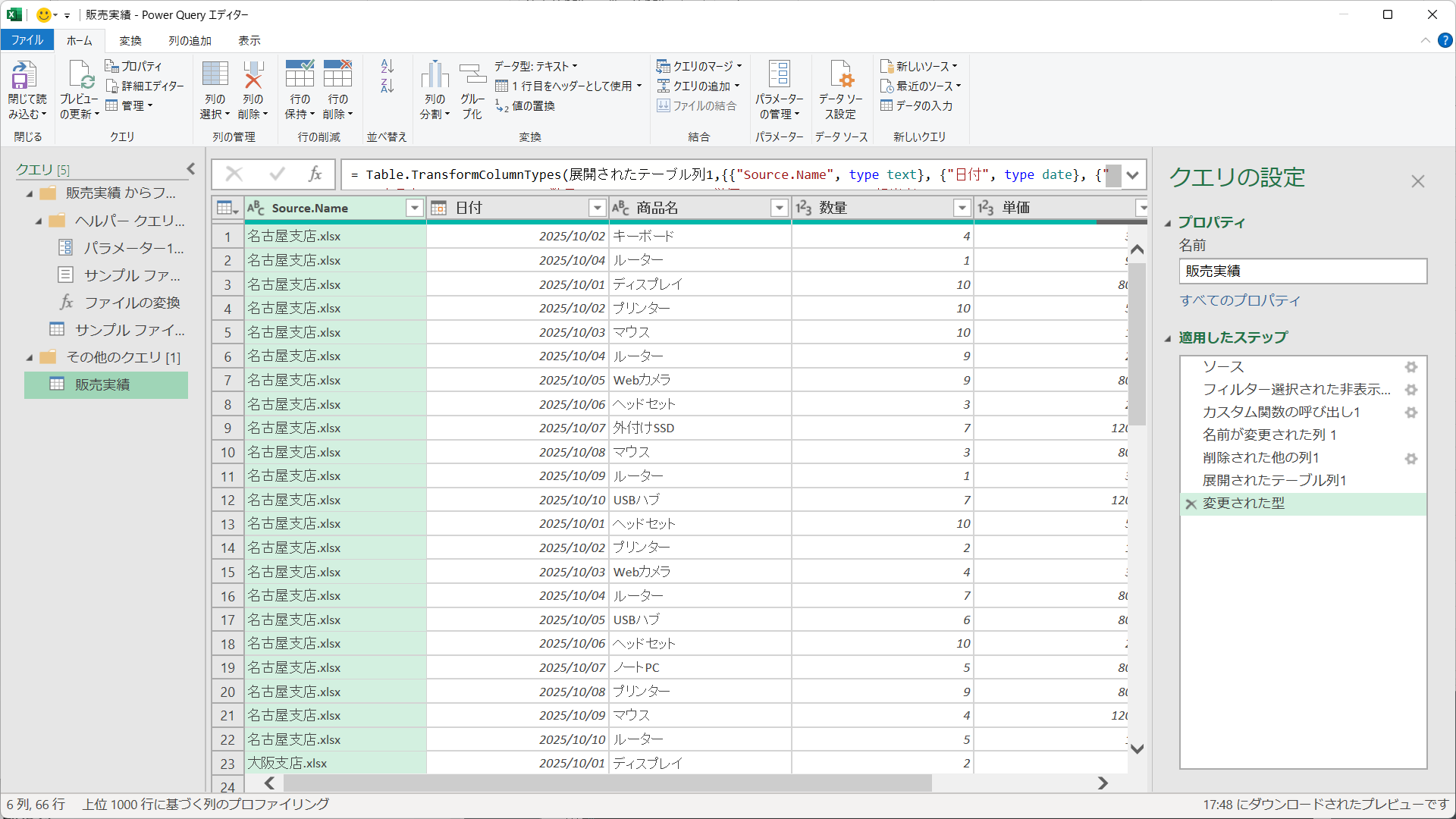
Task: Click the データの入力 (Enter Data) icon
Action: coord(918,106)
